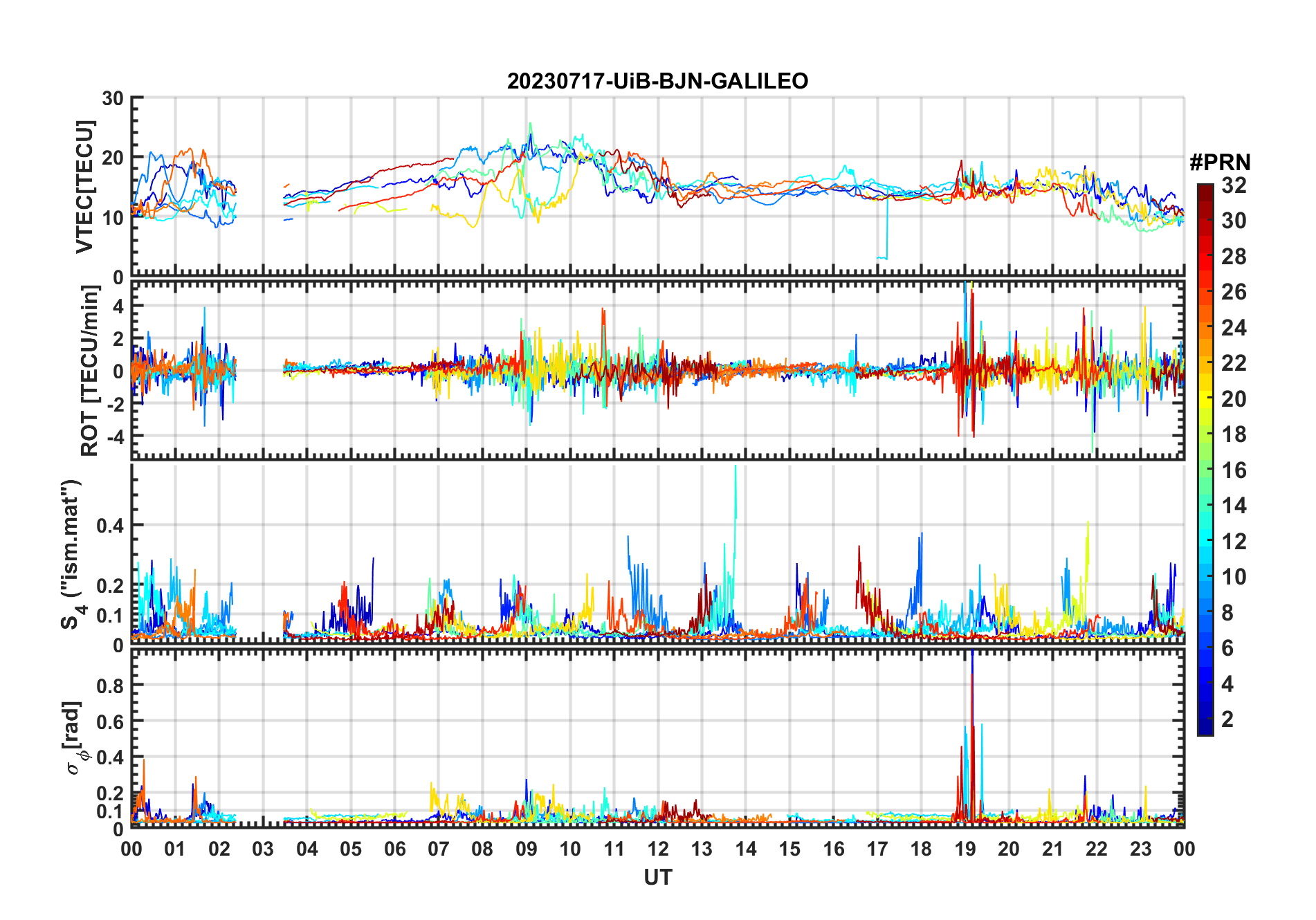Click the S4 ("ism.mat") axis label
Screen dimensions: 1316x920
pyautogui.click(x=73, y=555)
